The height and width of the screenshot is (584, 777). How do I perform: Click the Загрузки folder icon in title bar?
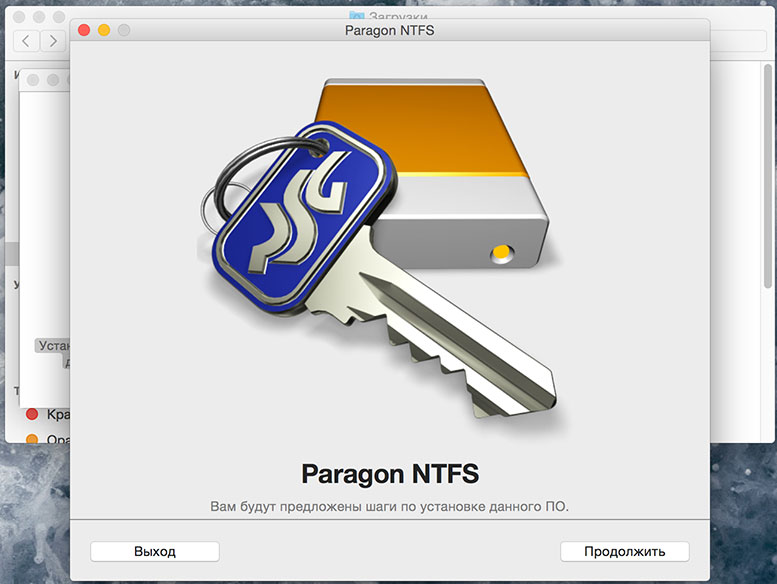pyautogui.click(x=357, y=17)
